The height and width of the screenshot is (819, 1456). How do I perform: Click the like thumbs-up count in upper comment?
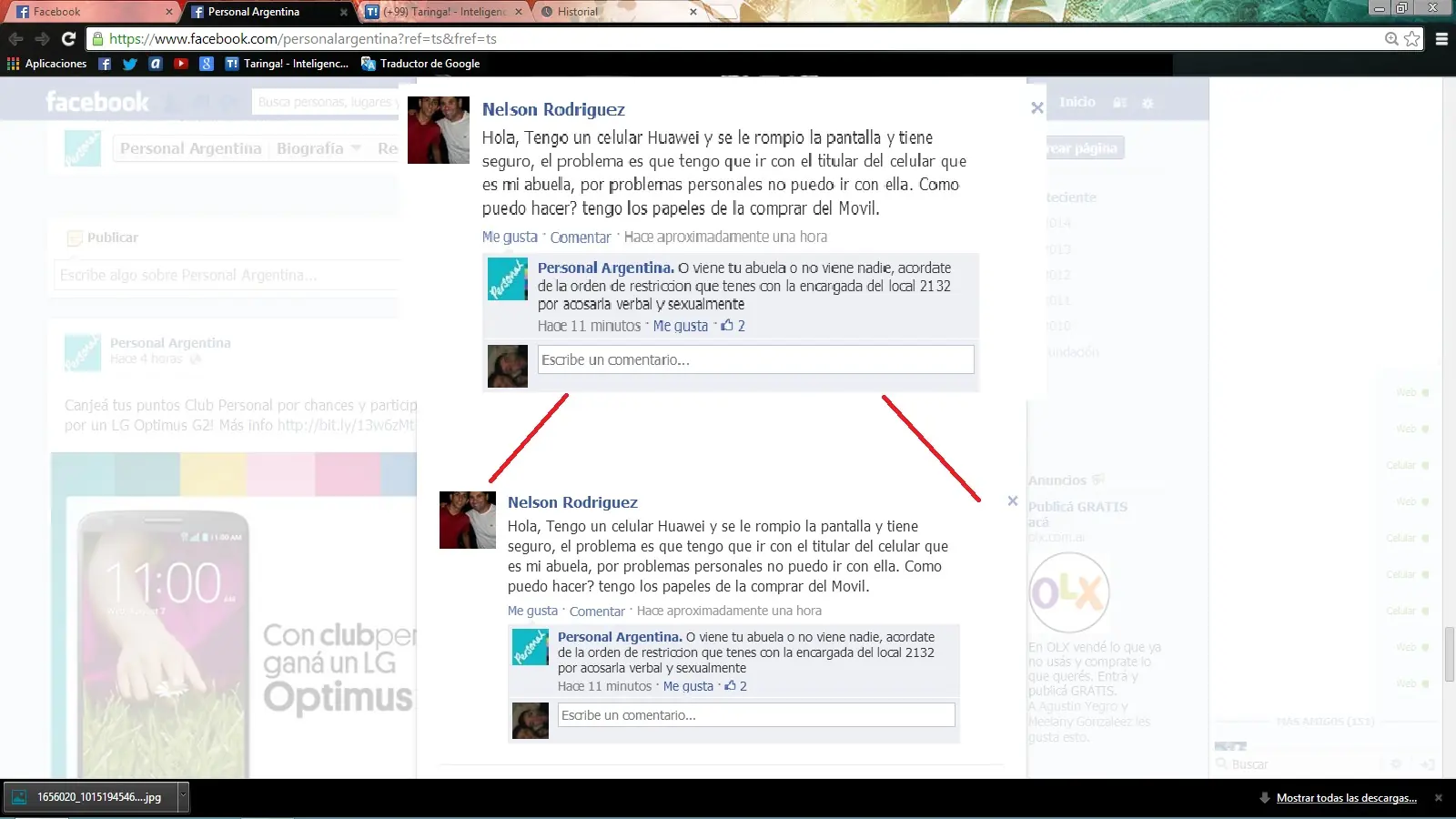pyautogui.click(x=733, y=326)
